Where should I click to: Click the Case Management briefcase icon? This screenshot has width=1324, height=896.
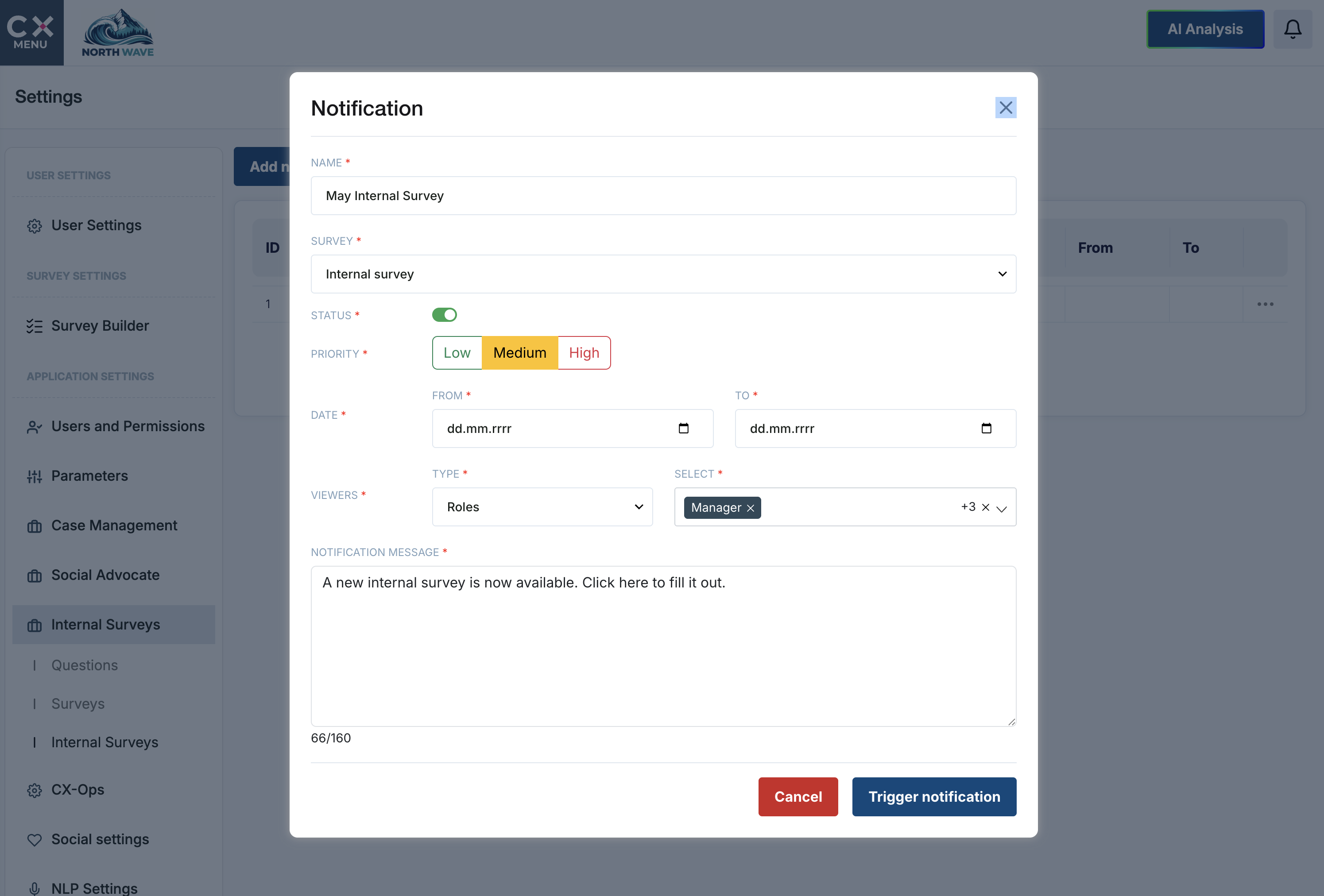coord(34,526)
